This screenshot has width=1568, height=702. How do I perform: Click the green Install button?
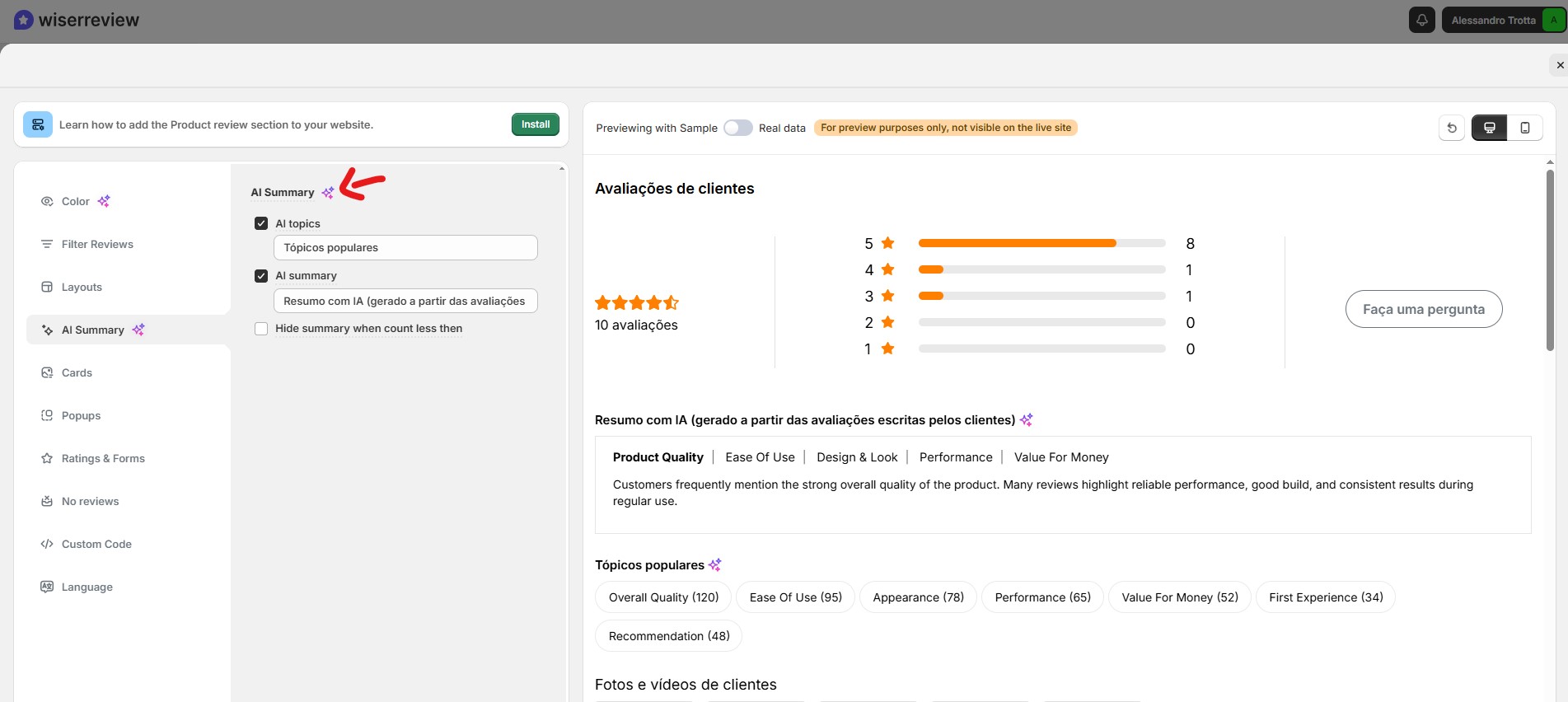click(535, 124)
